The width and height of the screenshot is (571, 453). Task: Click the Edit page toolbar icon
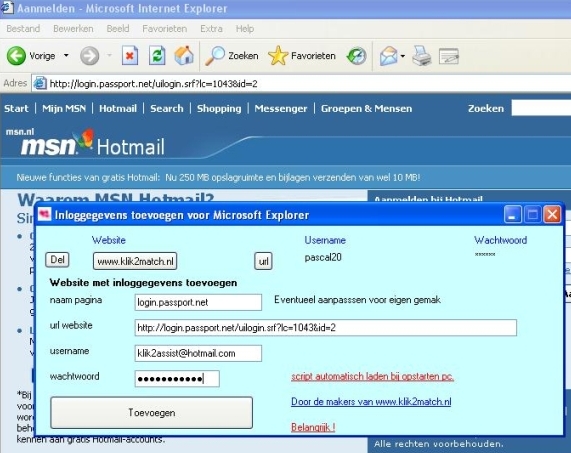[x=449, y=56]
